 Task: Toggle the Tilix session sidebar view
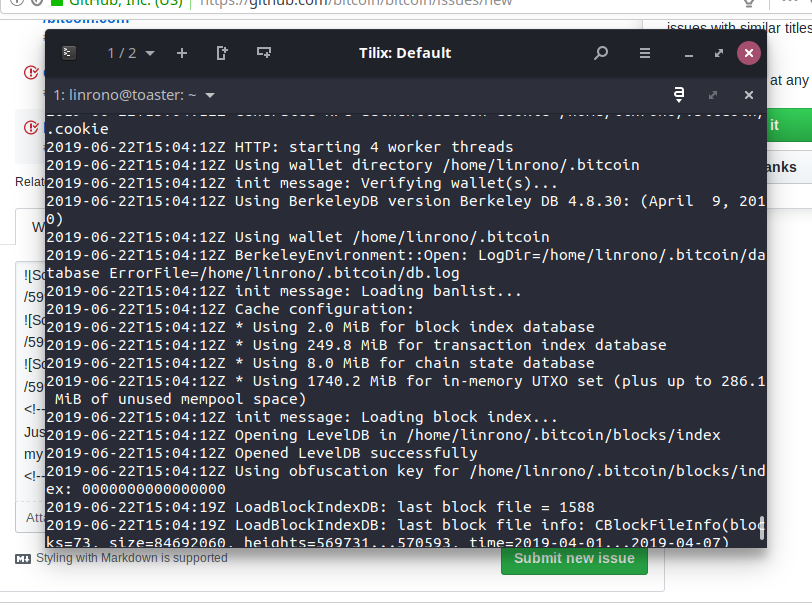click(x=68, y=53)
